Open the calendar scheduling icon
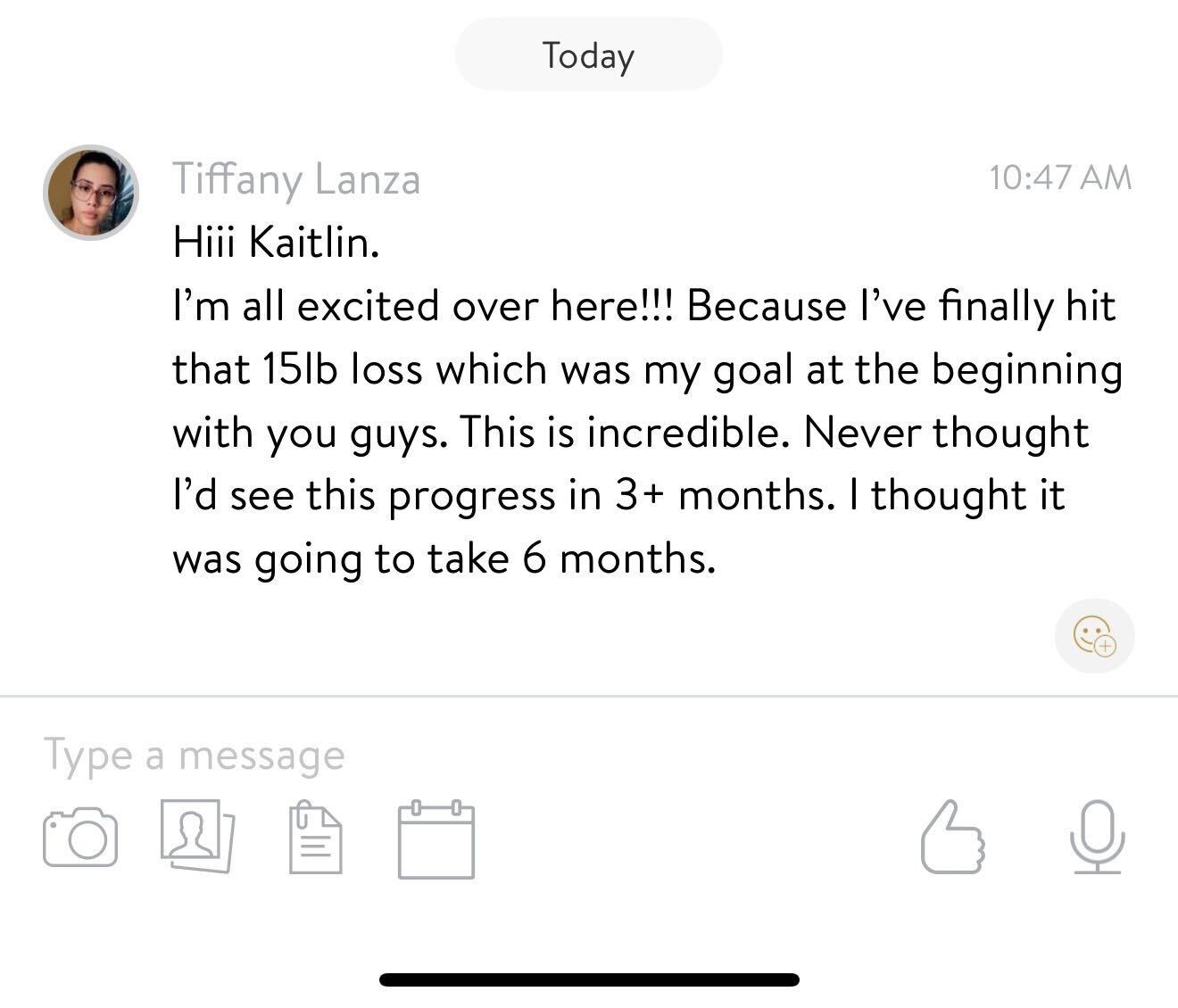The image size is (1178, 1008). coord(436,839)
